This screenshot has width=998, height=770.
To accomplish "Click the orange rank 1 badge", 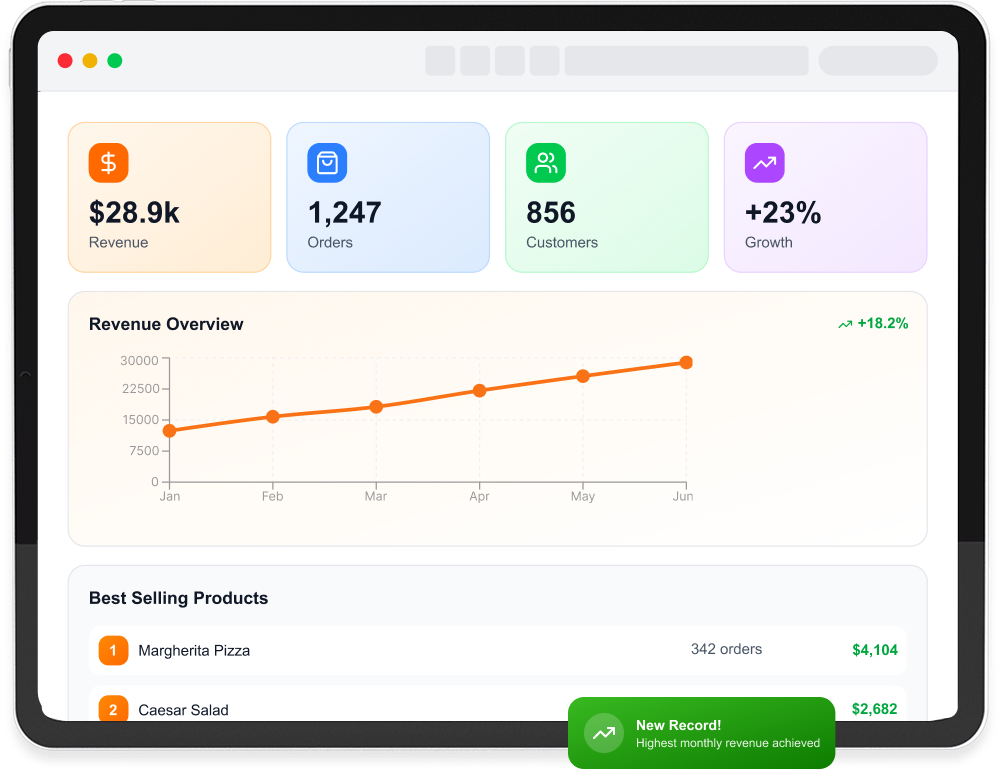I will [113, 650].
